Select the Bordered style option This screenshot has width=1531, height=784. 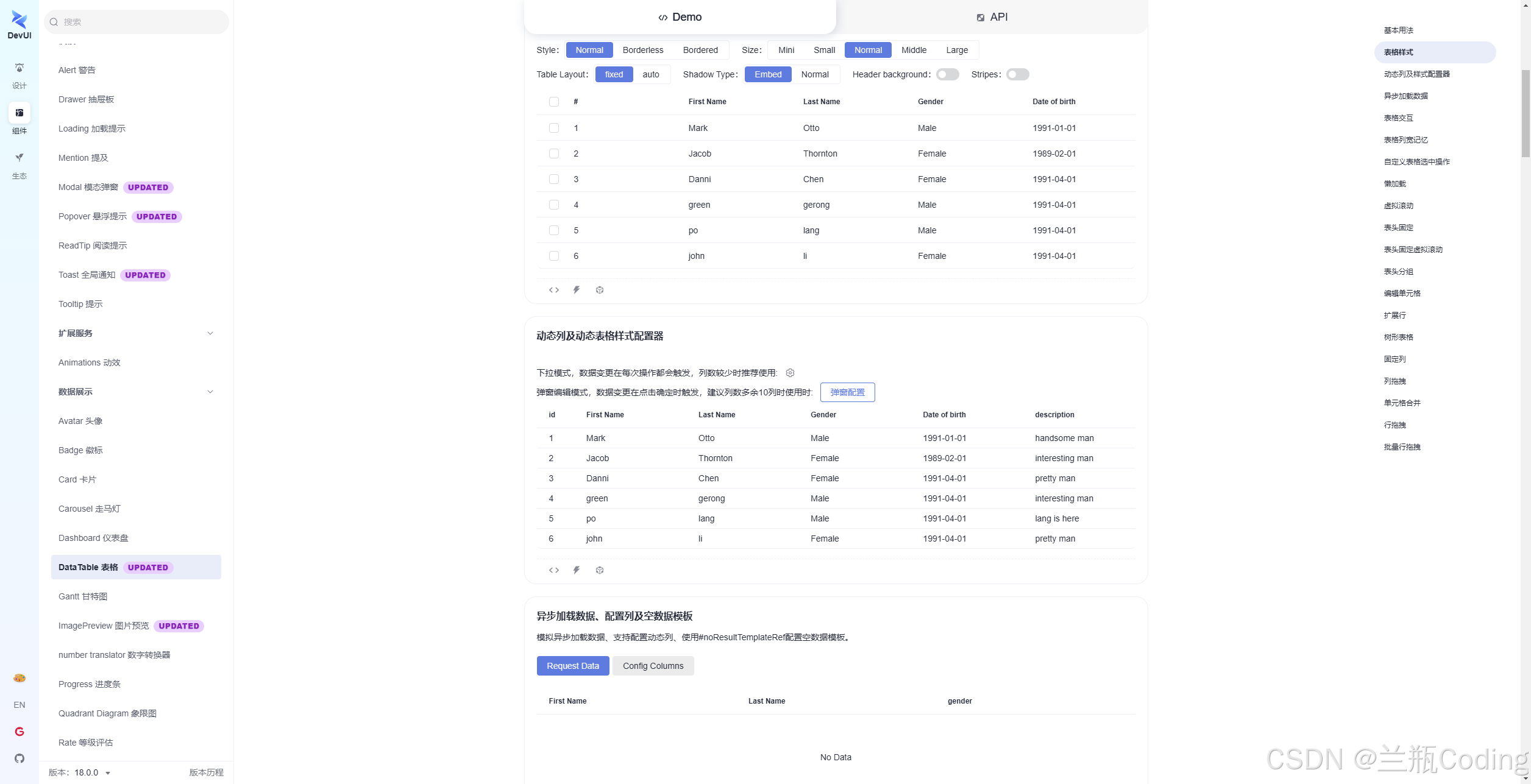pyautogui.click(x=700, y=50)
